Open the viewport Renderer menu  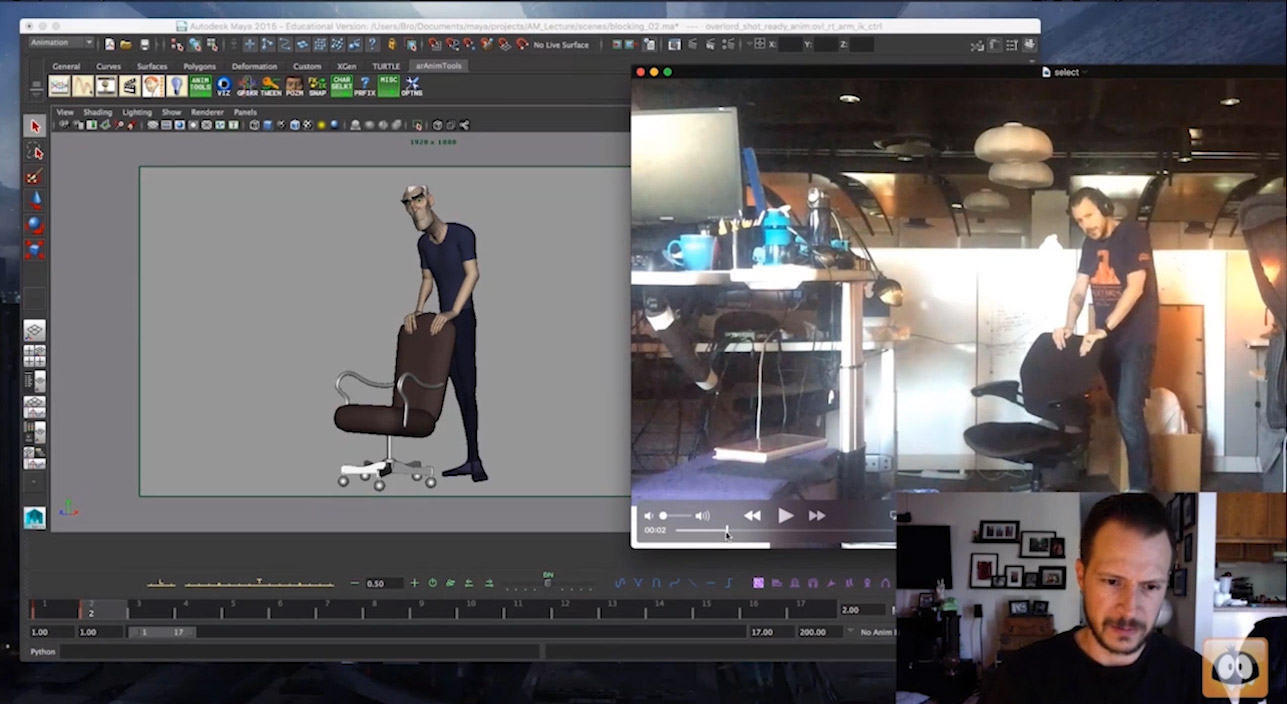(207, 112)
